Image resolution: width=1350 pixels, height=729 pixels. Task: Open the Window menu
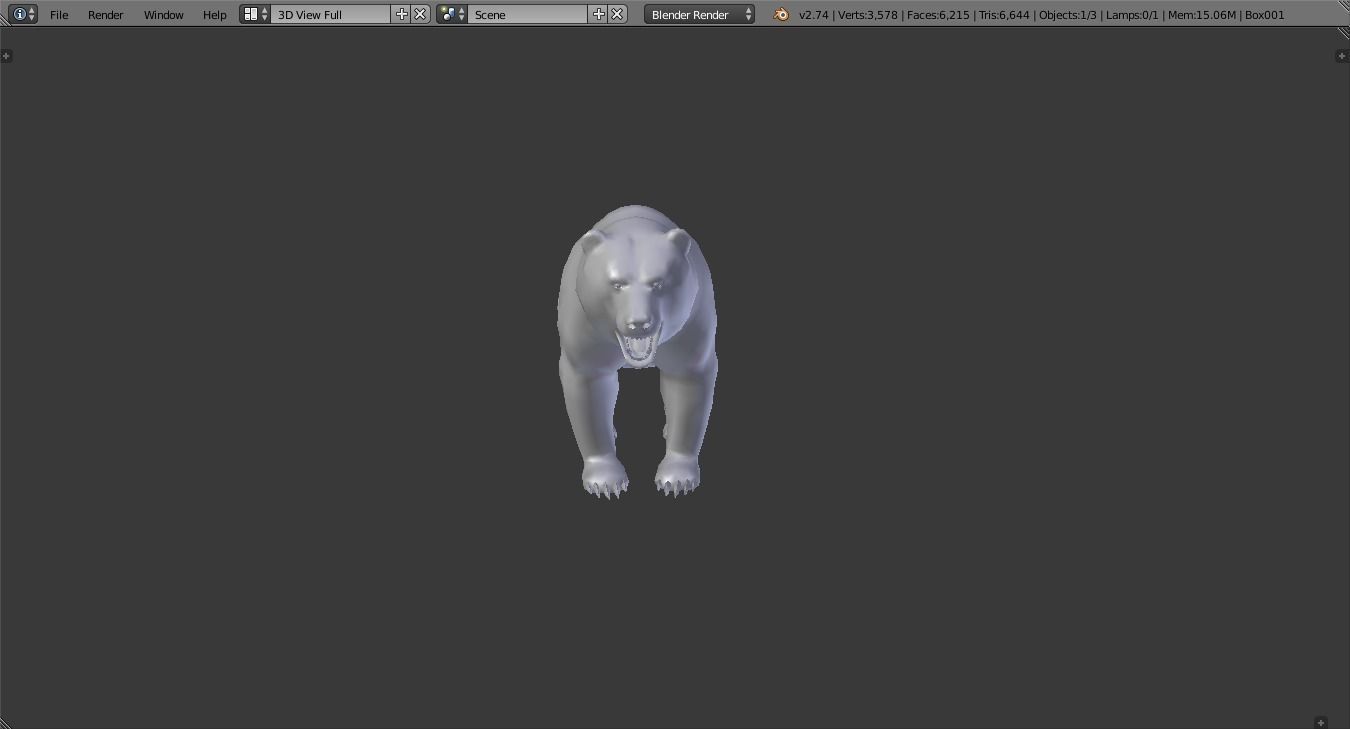click(163, 15)
